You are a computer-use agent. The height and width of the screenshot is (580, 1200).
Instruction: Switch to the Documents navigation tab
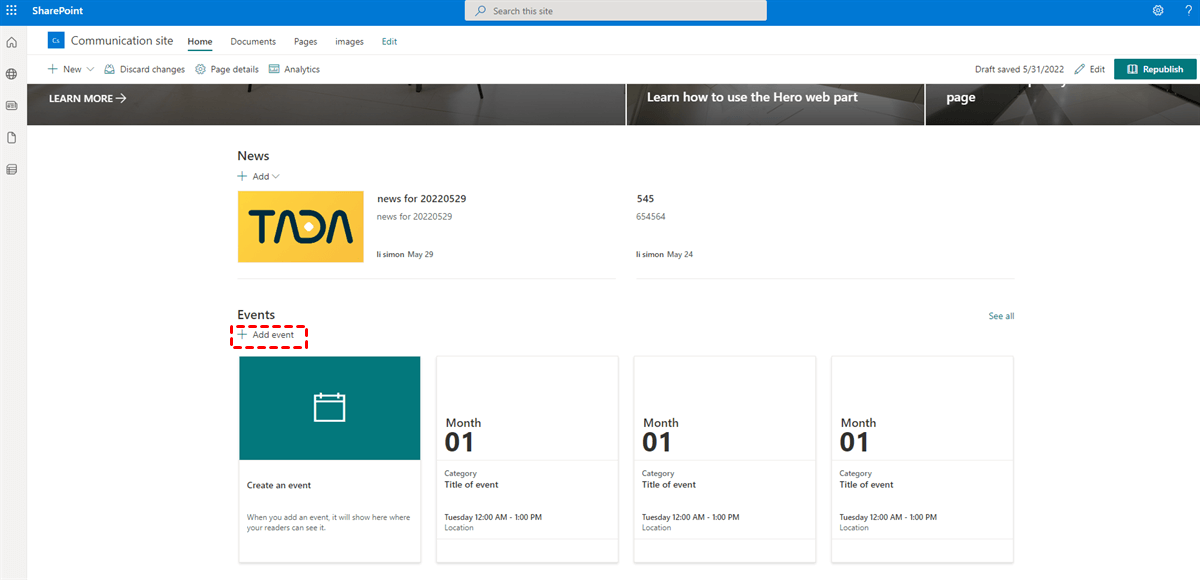[253, 42]
